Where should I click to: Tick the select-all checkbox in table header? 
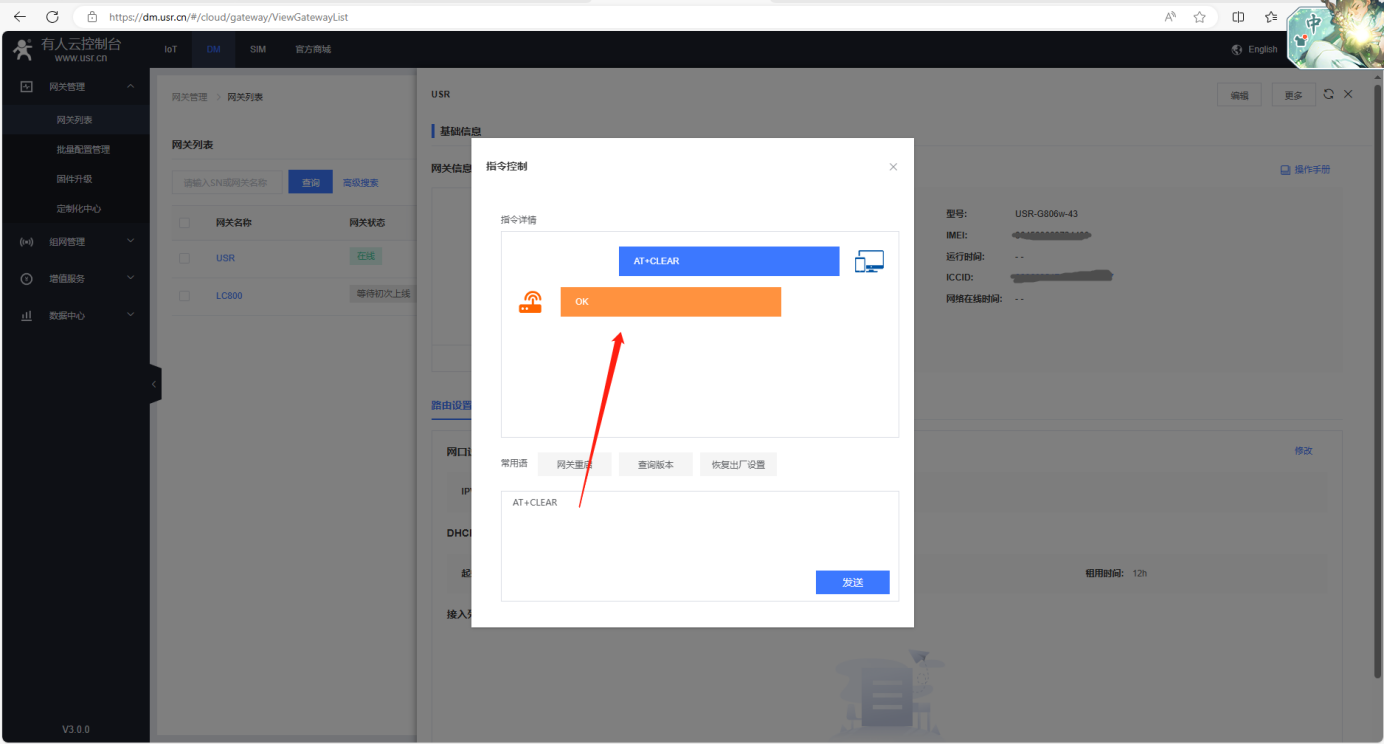(184, 223)
